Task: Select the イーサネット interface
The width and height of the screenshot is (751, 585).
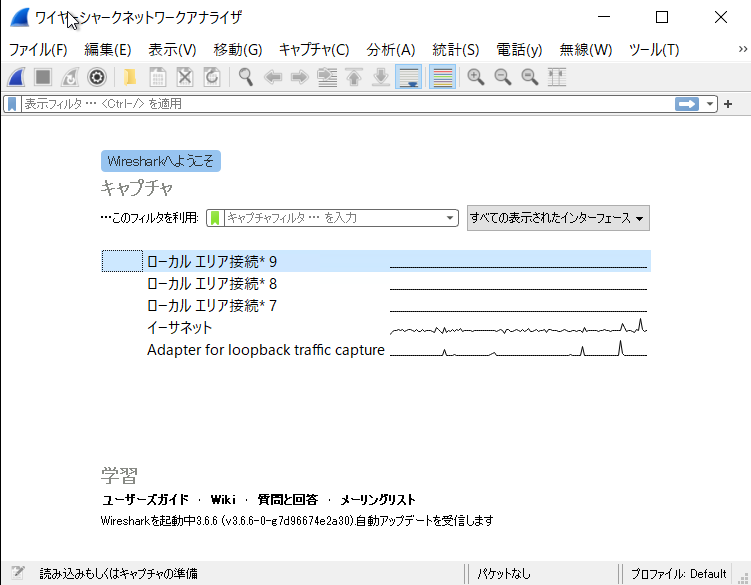Action: (376, 327)
